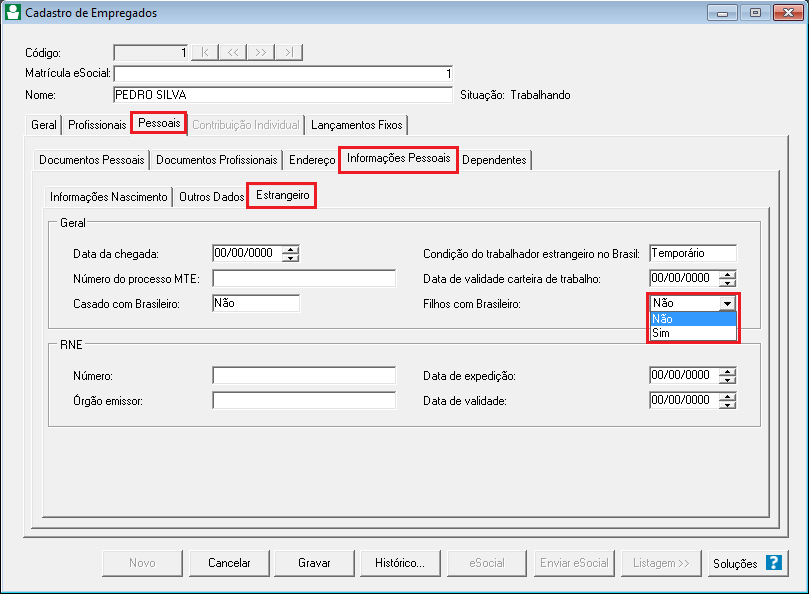The height and width of the screenshot is (594, 809).
Task: Select the Endereço tab
Action: 311,159
